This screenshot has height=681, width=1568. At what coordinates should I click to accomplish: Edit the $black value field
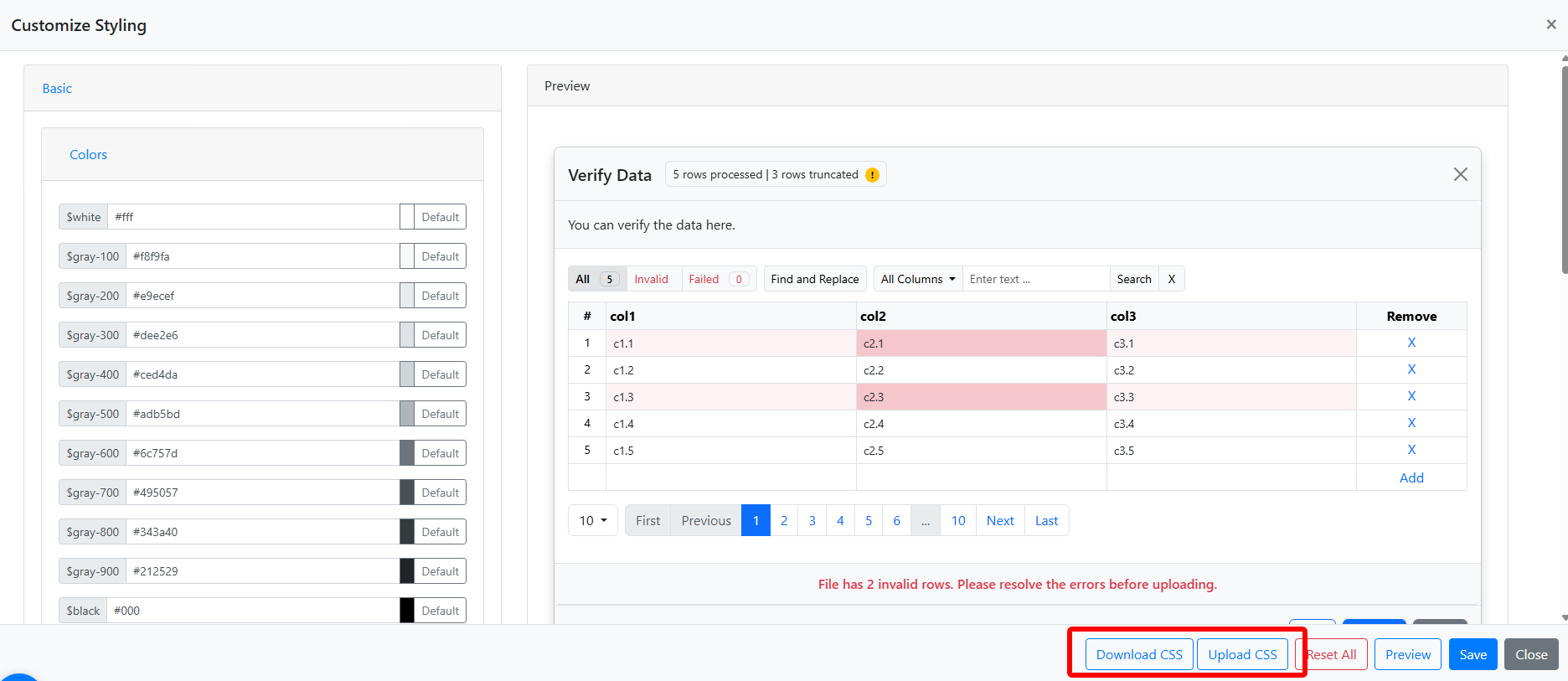(x=254, y=611)
